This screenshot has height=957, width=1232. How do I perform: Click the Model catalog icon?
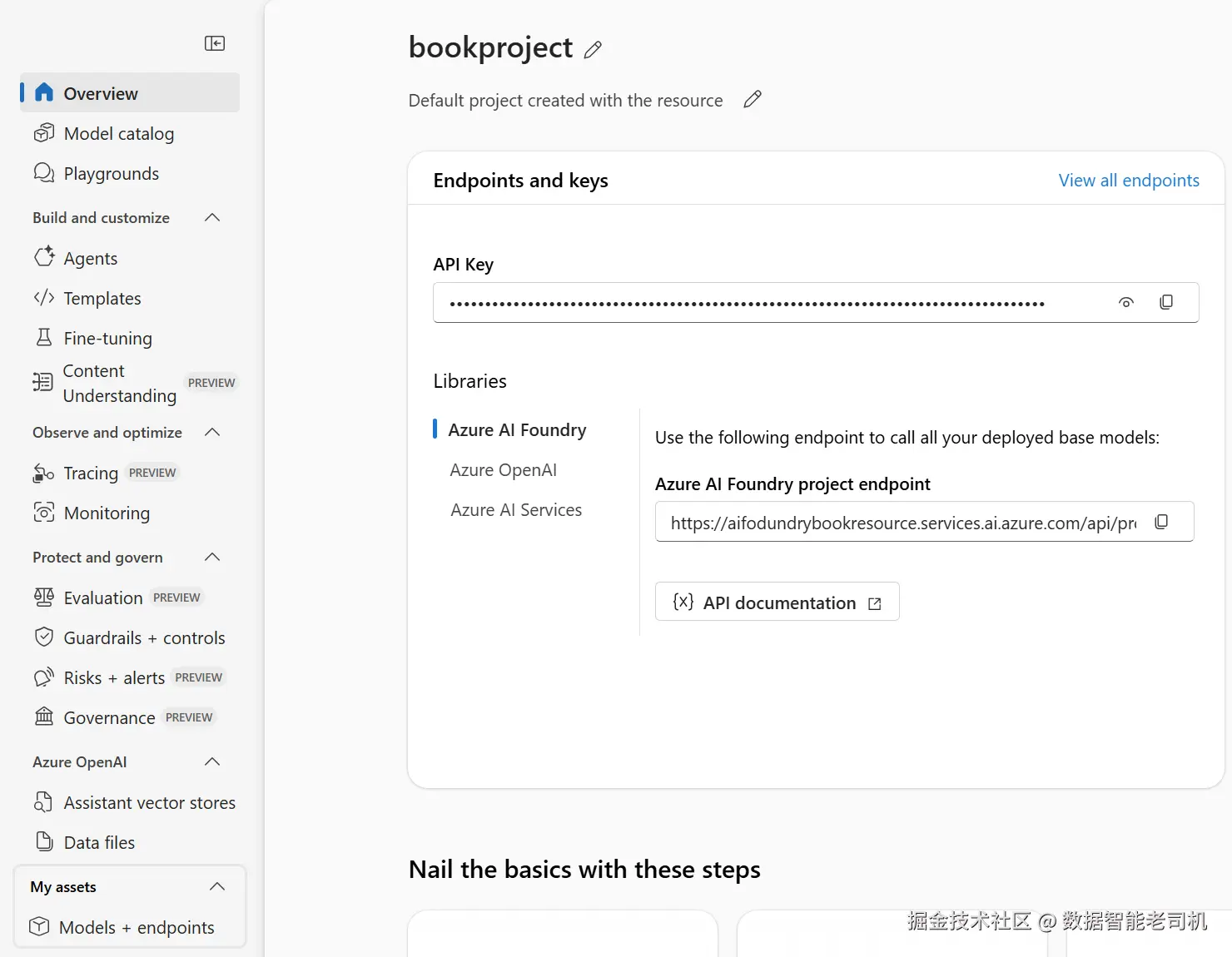[44, 133]
